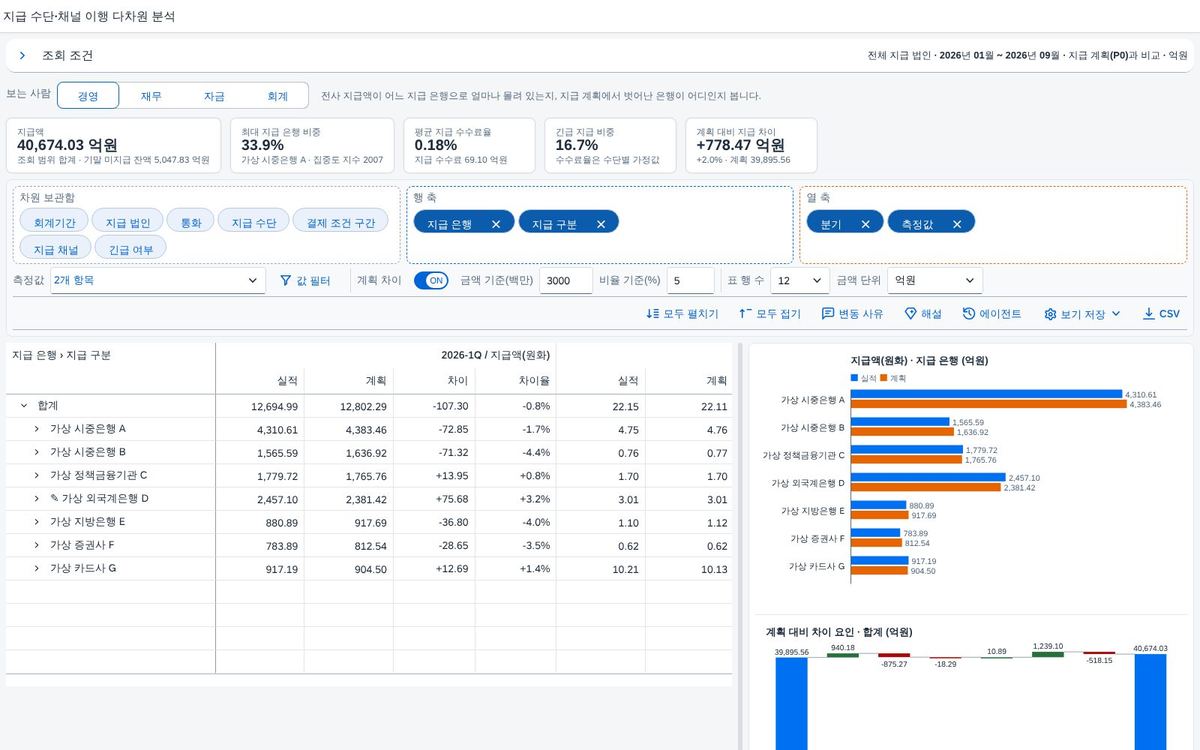Viewport: 1200px width, 750px height.
Task: Collapse all rows with 모두 접기
Action: tap(769, 314)
